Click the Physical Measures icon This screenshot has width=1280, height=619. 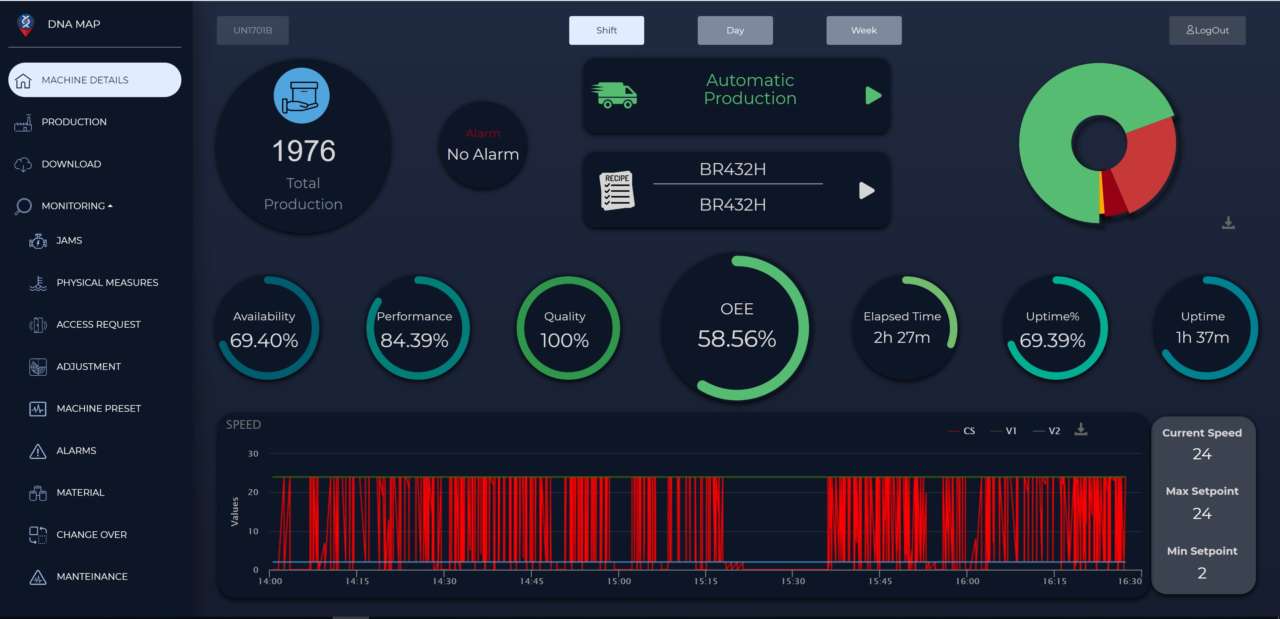click(x=38, y=283)
